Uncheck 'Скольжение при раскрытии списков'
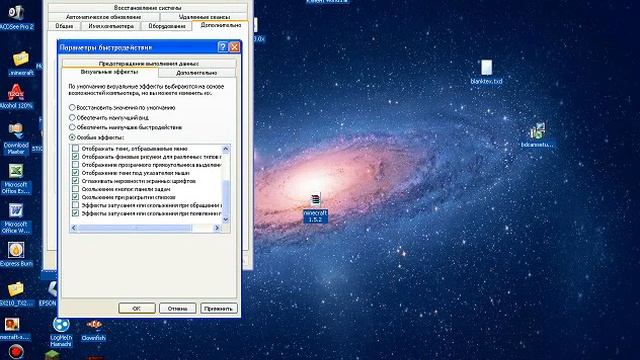Image resolution: width=640 pixels, height=360 pixels. [76, 197]
